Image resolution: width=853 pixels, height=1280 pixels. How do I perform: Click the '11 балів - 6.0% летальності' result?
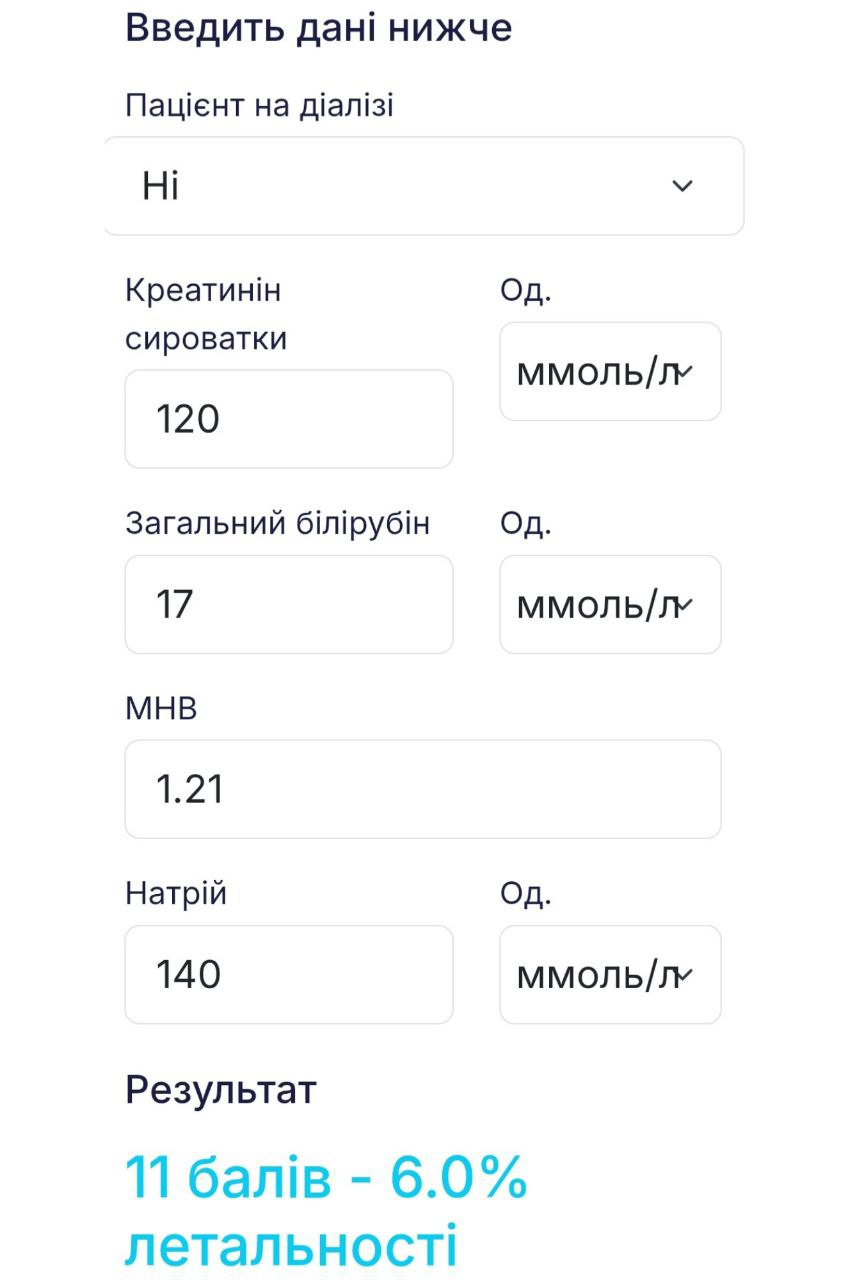coord(326,1212)
